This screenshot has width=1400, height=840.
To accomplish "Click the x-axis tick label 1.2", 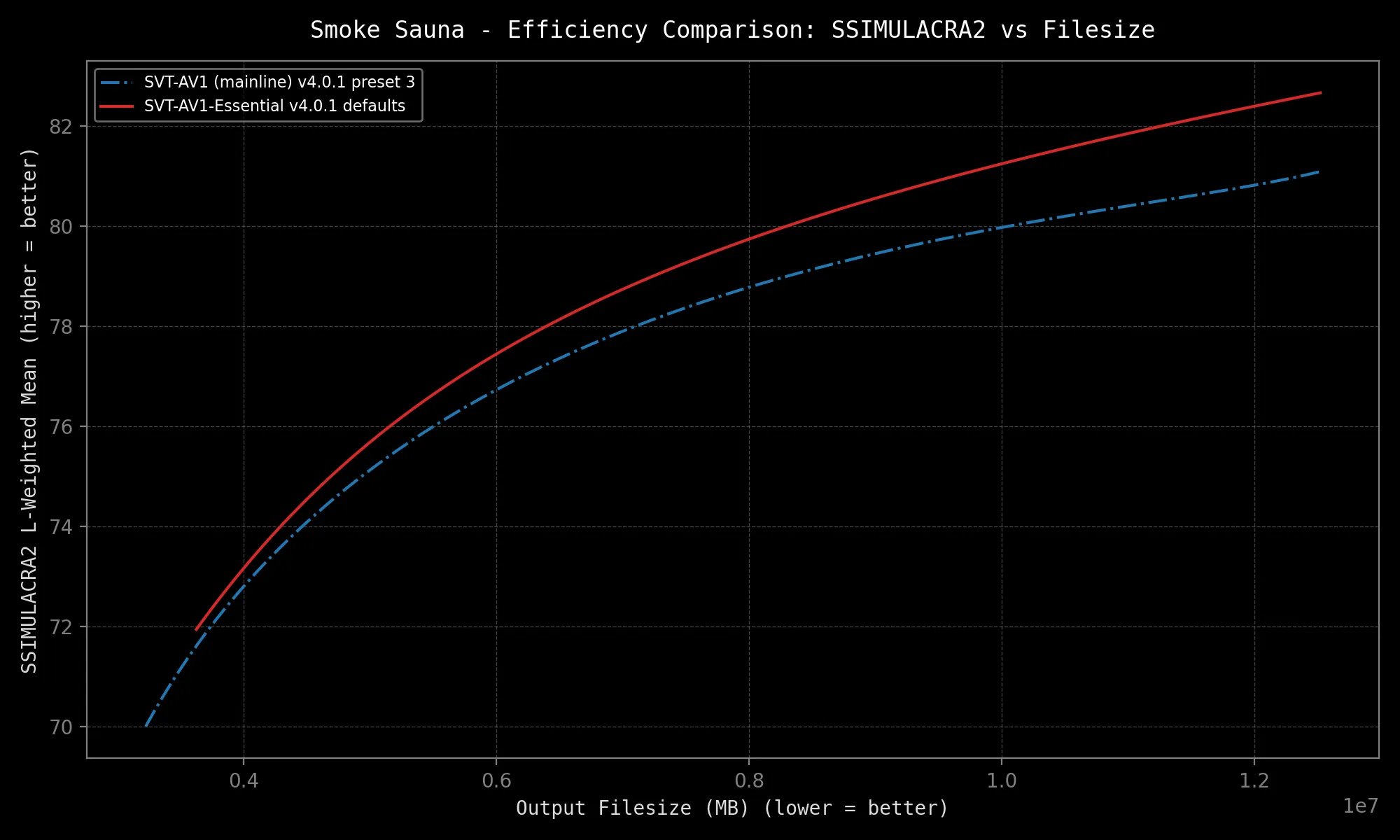I will coord(1254,781).
